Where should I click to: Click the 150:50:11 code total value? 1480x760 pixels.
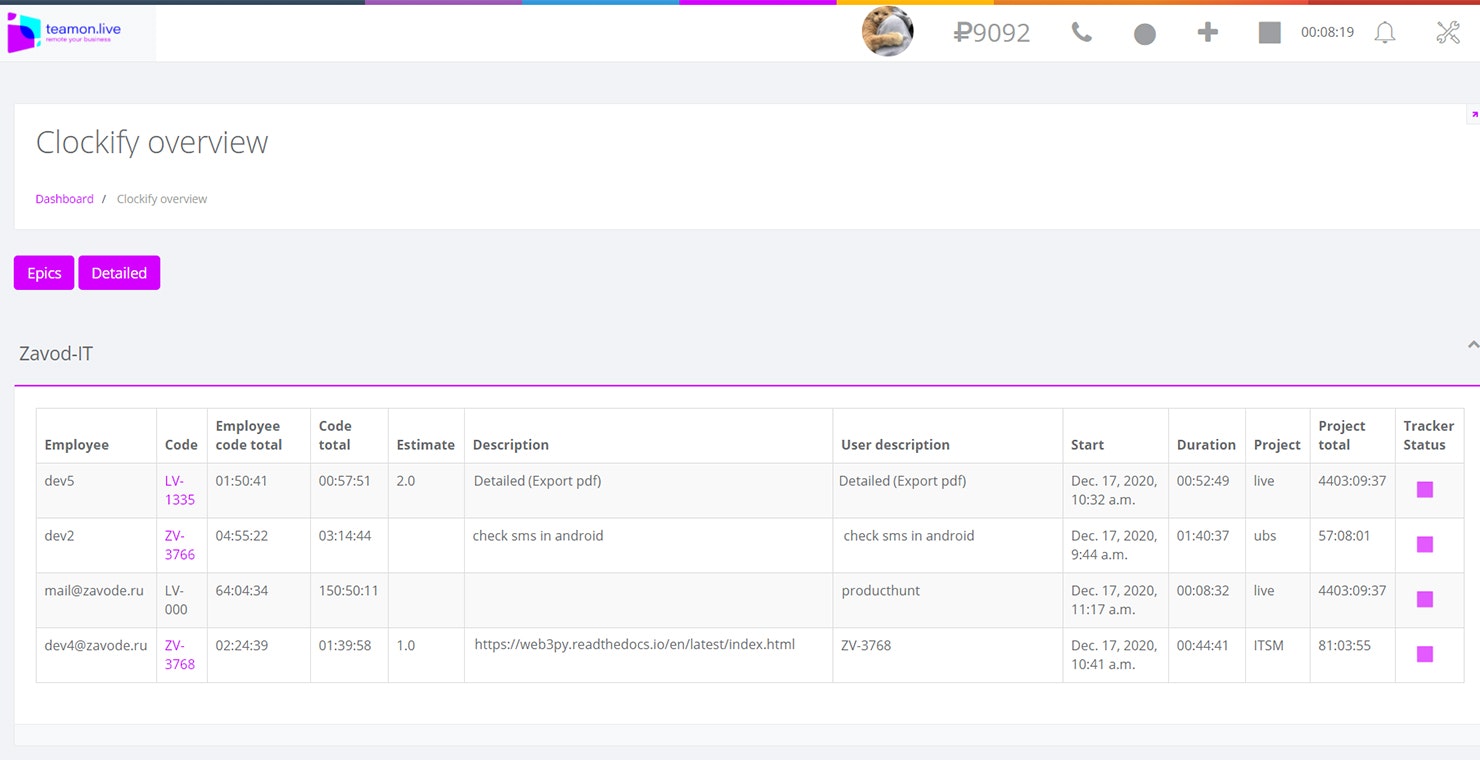tap(349, 591)
